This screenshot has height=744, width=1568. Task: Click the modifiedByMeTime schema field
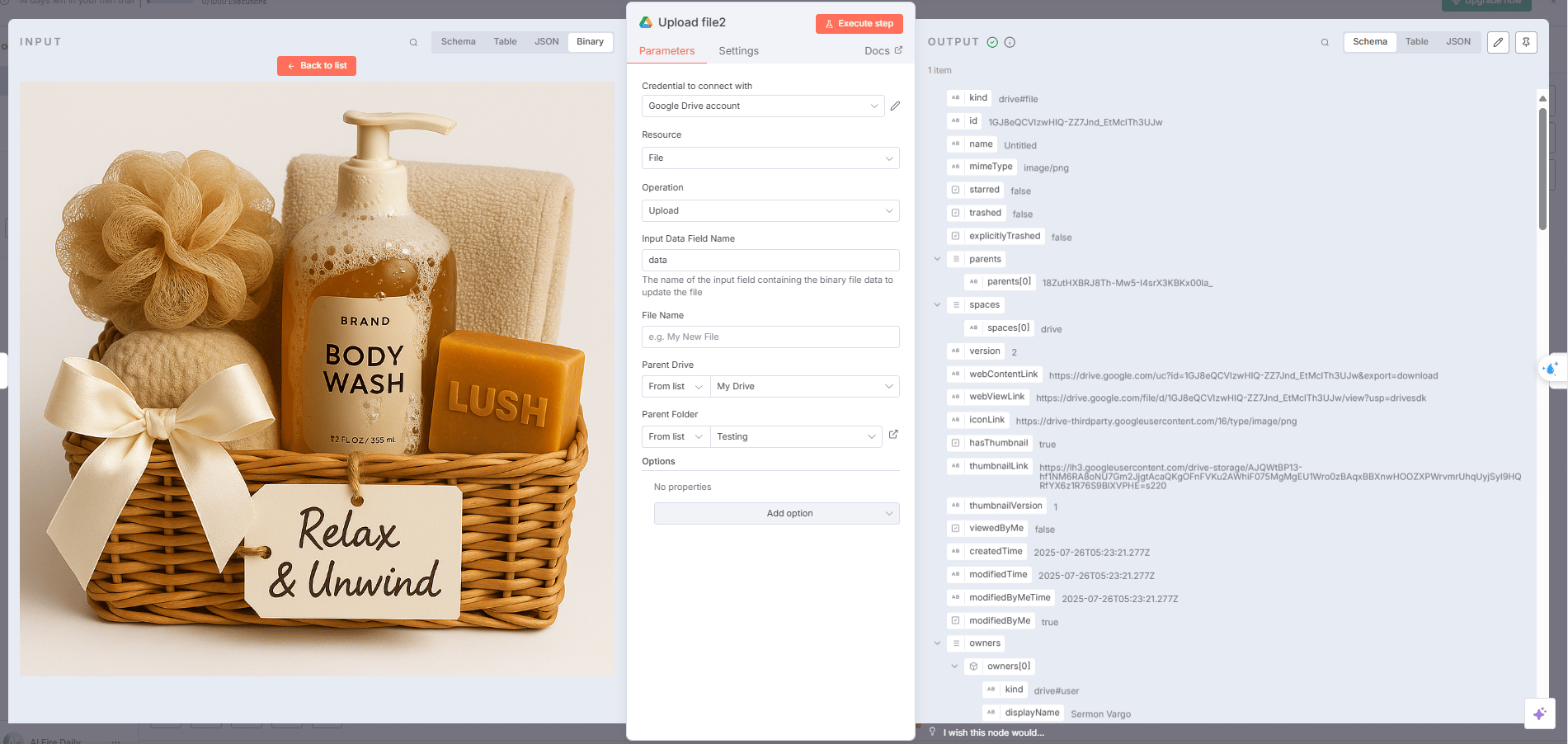pyautogui.click(x=1001, y=597)
